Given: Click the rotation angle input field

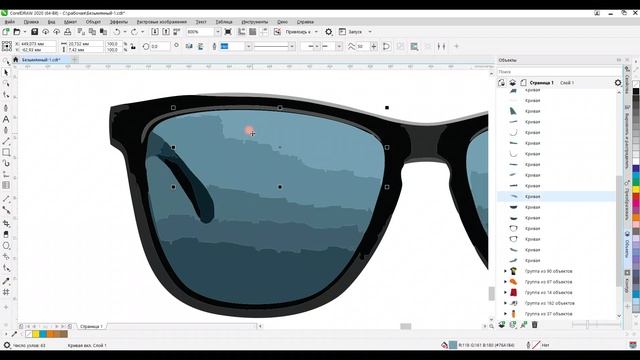Looking at the screenshot, I should point(159,47).
